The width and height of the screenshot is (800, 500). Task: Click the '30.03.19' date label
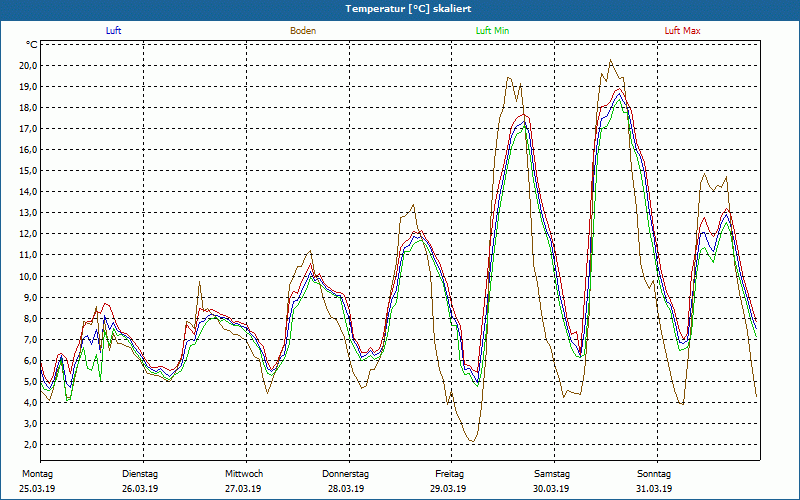click(x=551, y=489)
